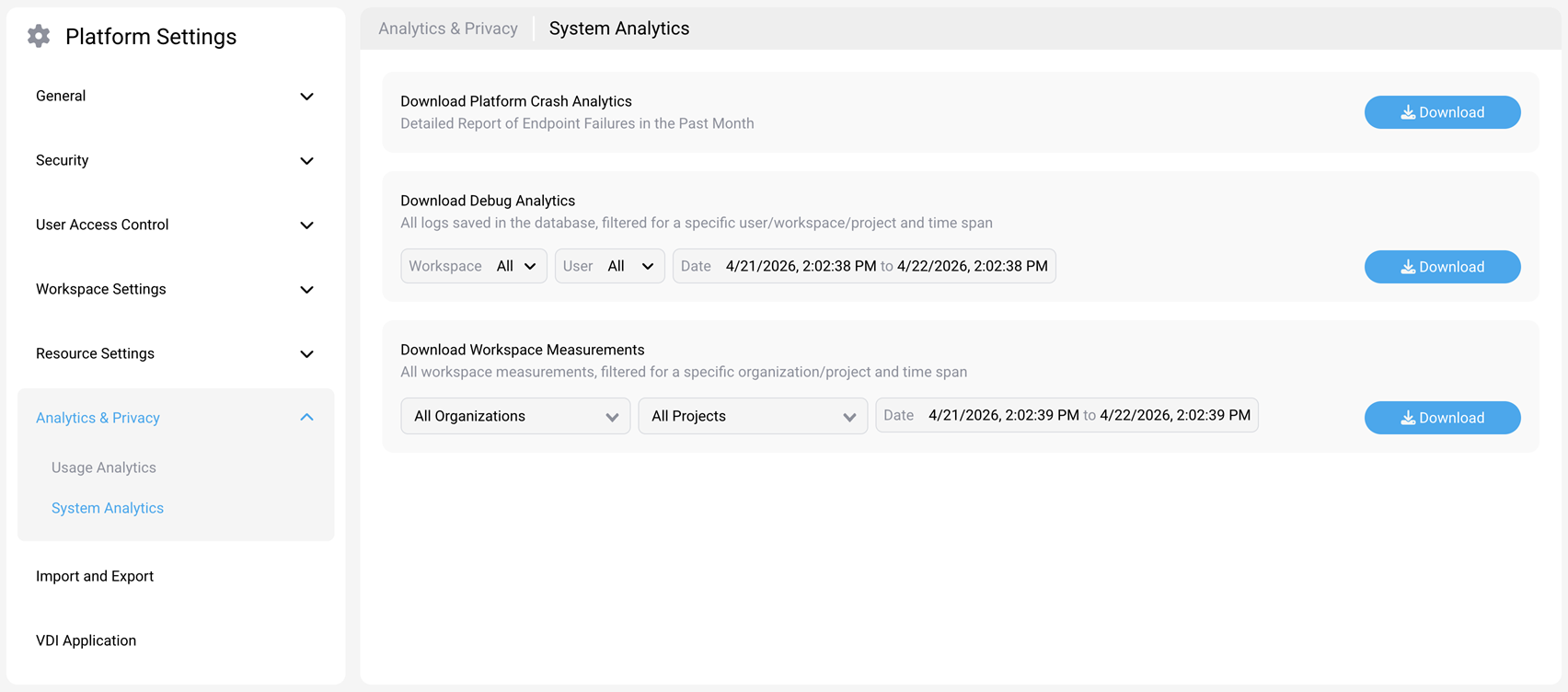Expand the General section chevron
The height and width of the screenshot is (692, 1568).
(x=306, y=97)
